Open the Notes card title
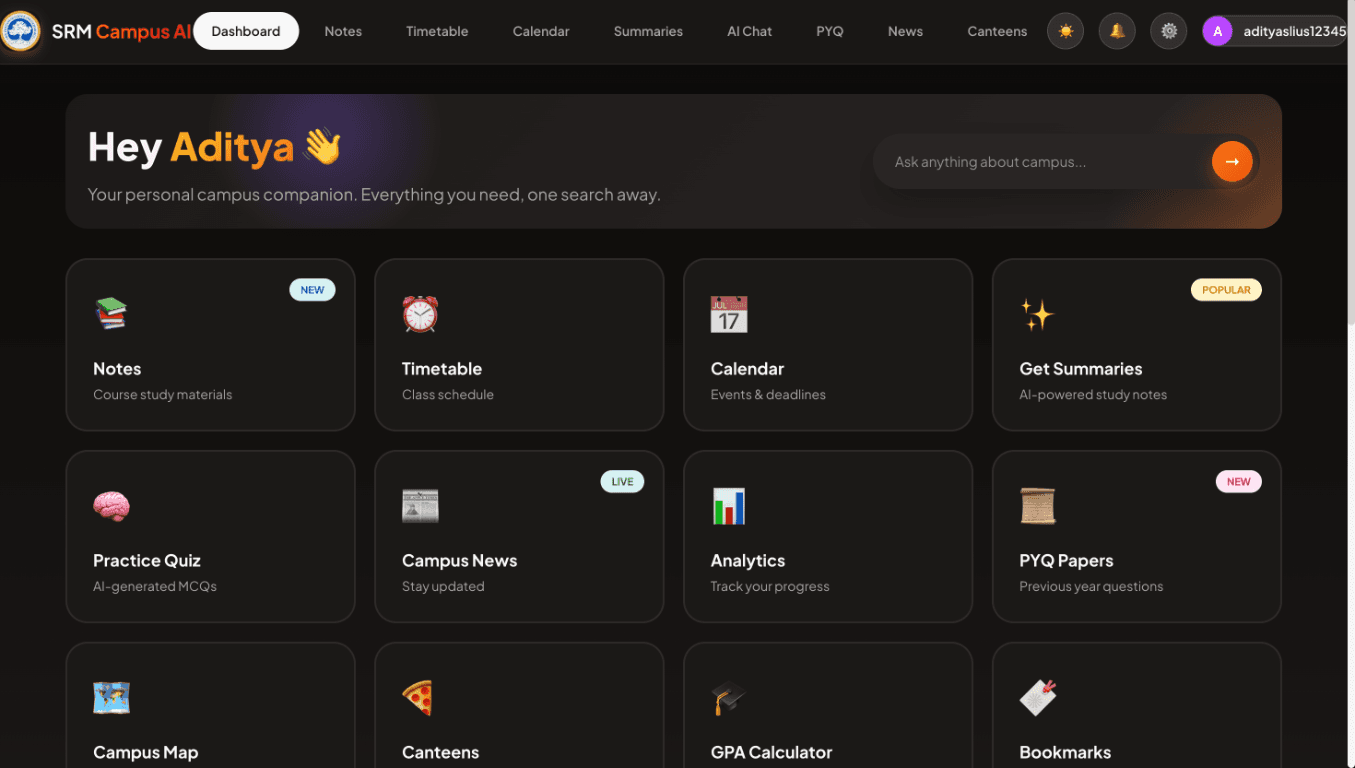The height and width of the screenshot is (768, 1355). pyautogui.click(x=117, y=369)
